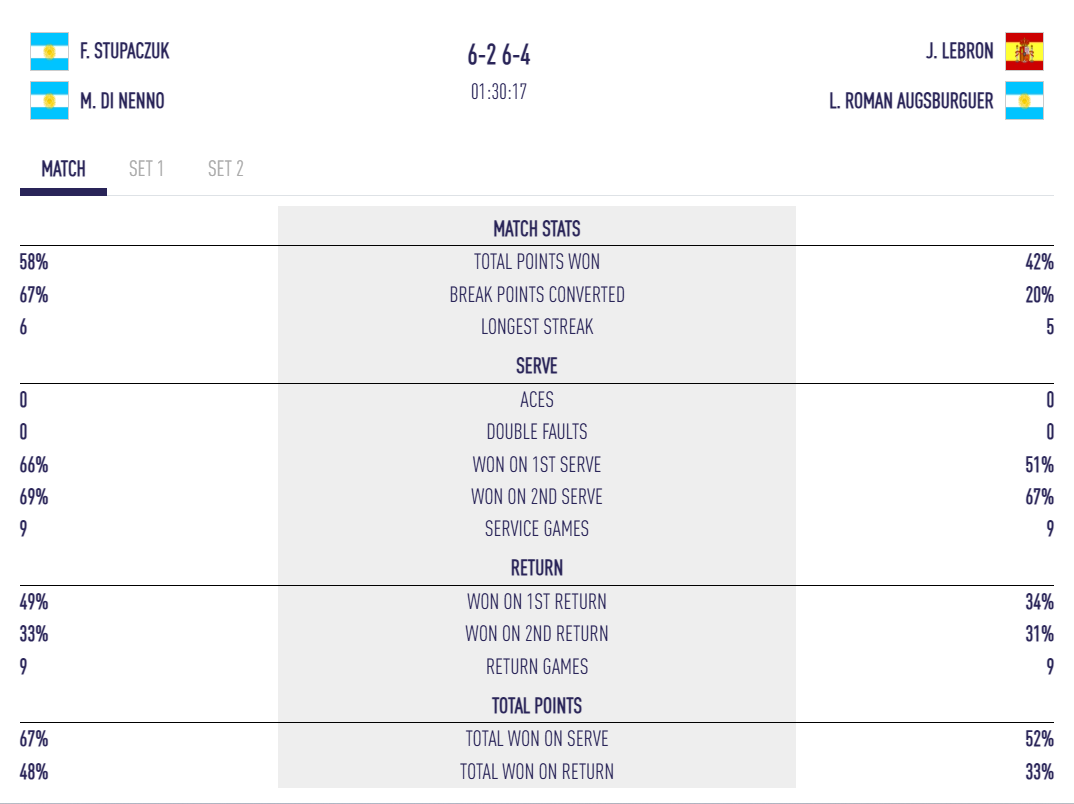Click player name M. Di Nenno
Screen dimensions: 1074x804
click(122, 101)
